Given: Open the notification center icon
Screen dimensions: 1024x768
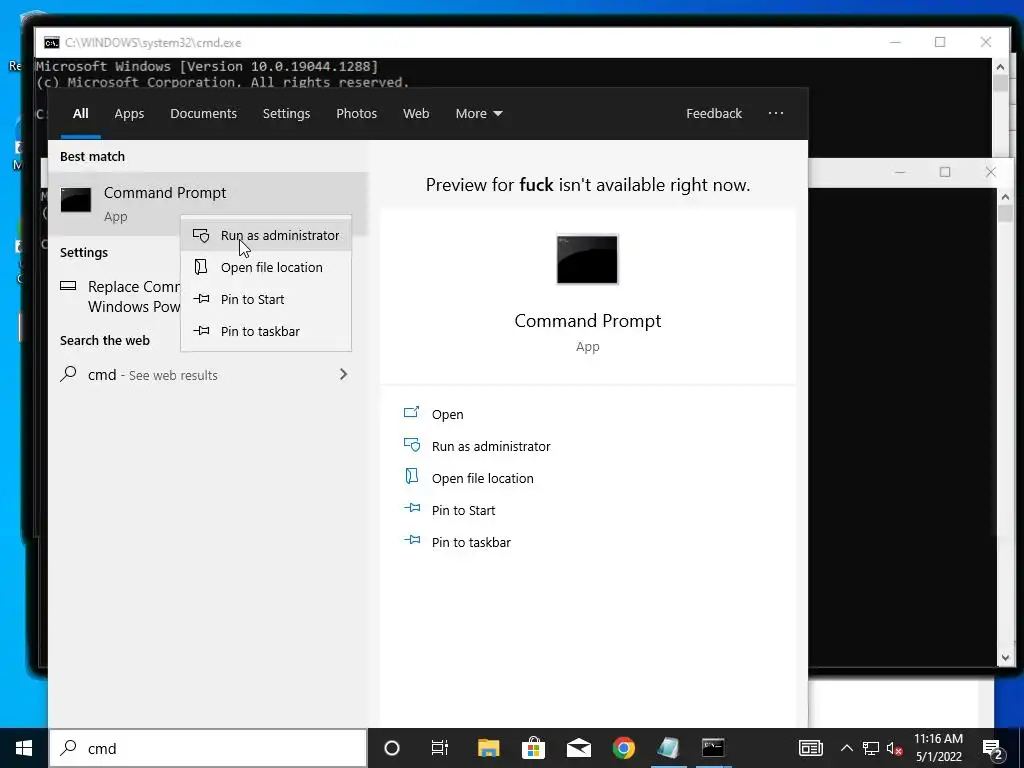Looking at the screenshot, I should [x=993, y=748].
